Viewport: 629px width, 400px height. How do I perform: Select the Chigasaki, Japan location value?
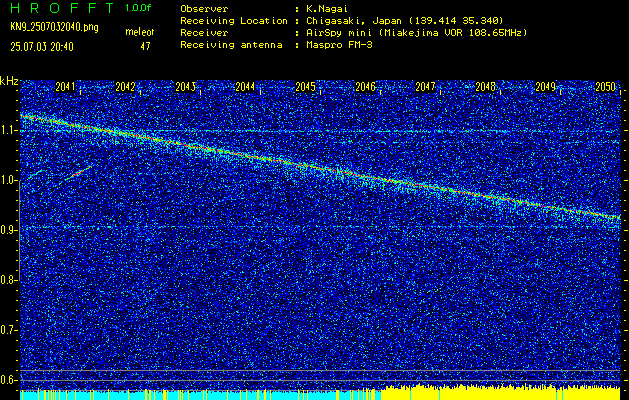(x=405, y=21)
